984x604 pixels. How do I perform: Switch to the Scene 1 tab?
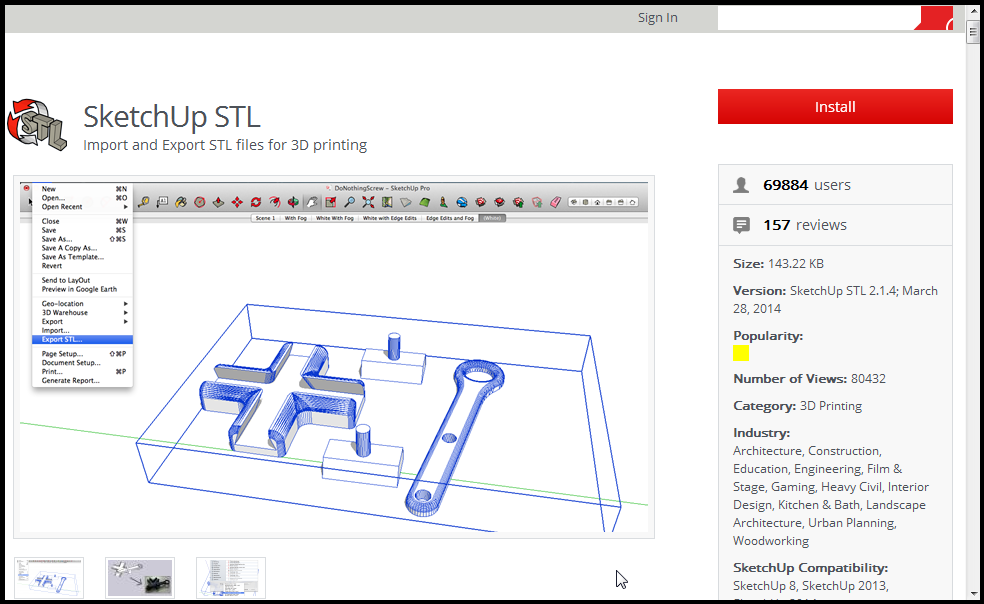point(265,217)
